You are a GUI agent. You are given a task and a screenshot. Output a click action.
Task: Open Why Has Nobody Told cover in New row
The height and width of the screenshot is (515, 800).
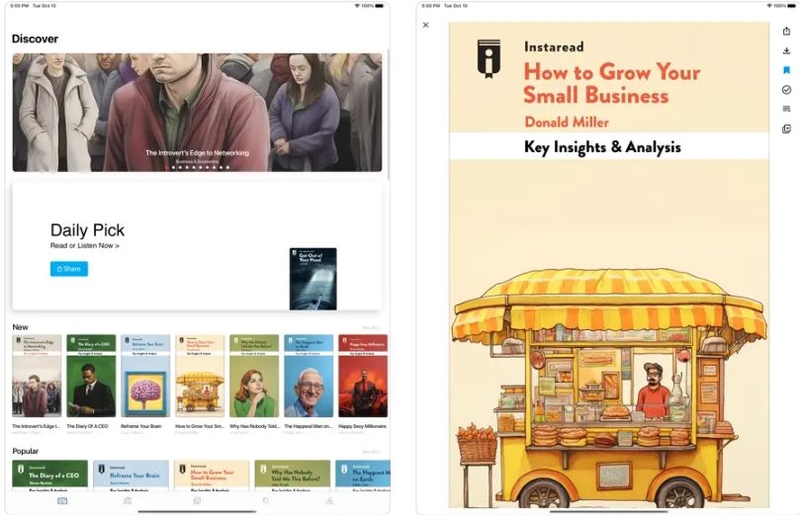254,376
